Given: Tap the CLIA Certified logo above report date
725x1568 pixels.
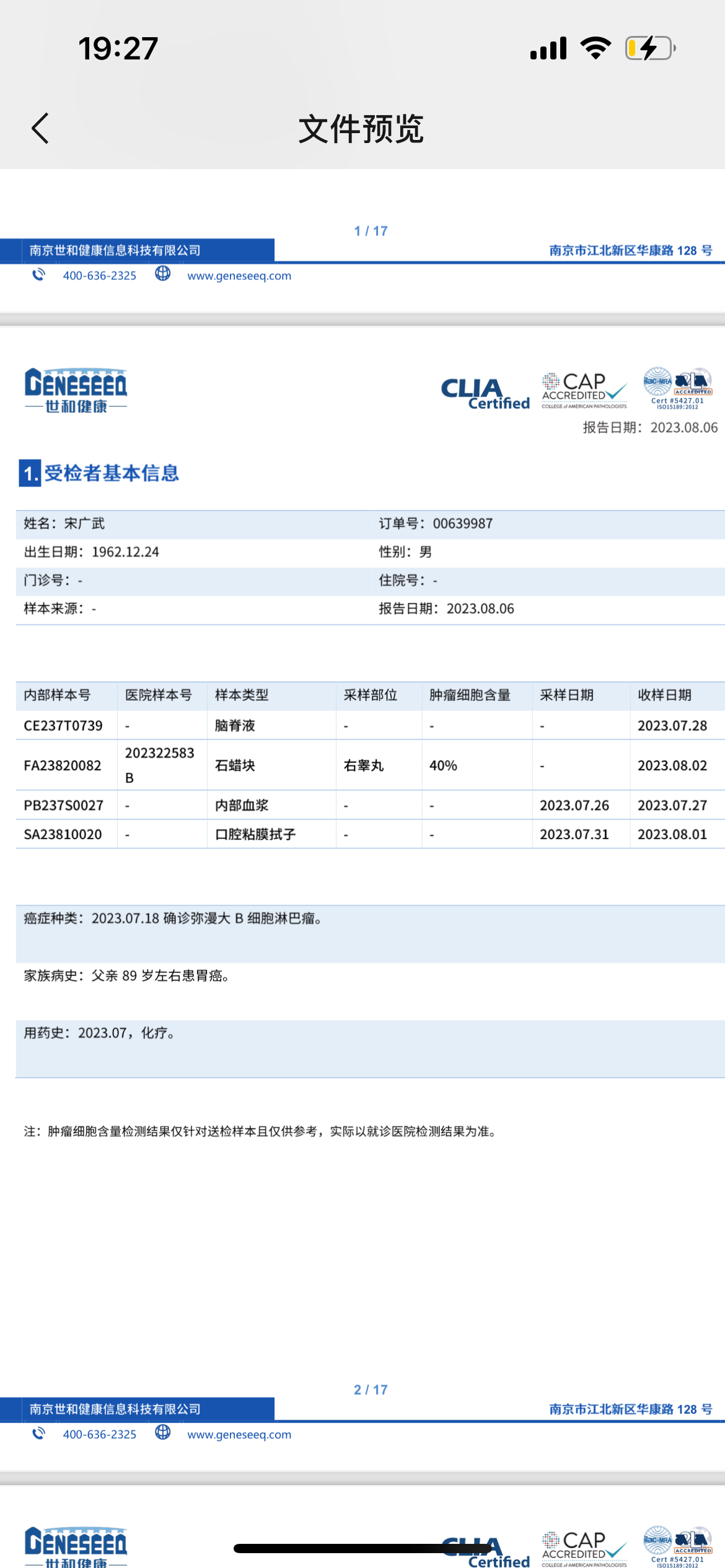Looking at the screenshot, I should point(485,394).
